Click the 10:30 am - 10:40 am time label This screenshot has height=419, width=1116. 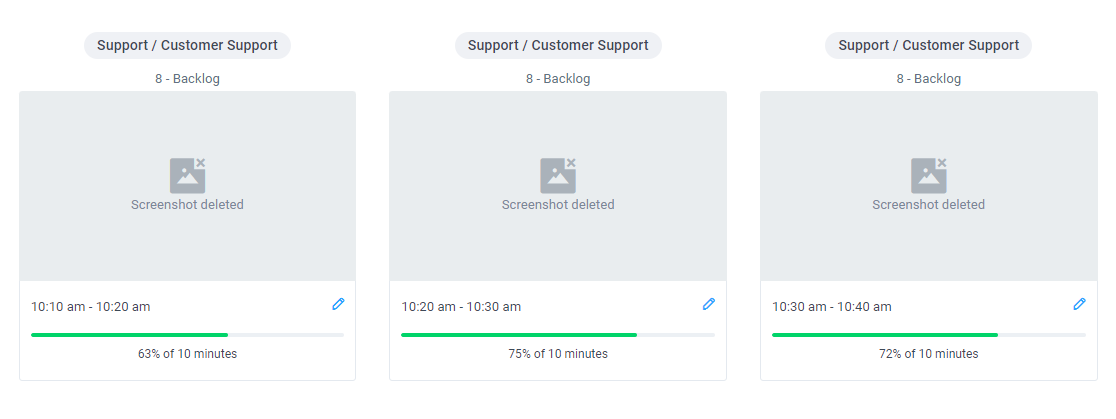831,307
